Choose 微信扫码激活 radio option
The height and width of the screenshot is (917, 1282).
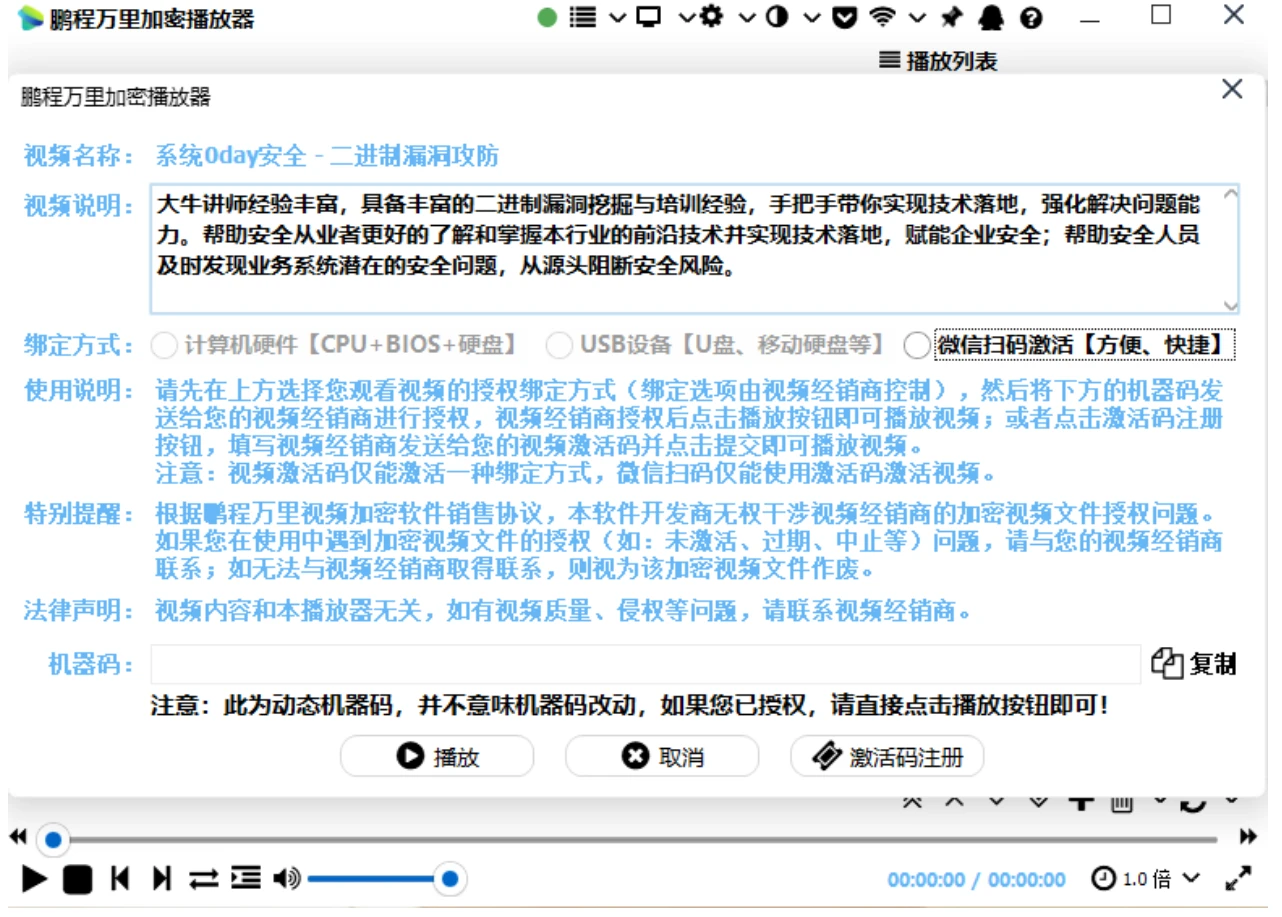coord(917,346)
